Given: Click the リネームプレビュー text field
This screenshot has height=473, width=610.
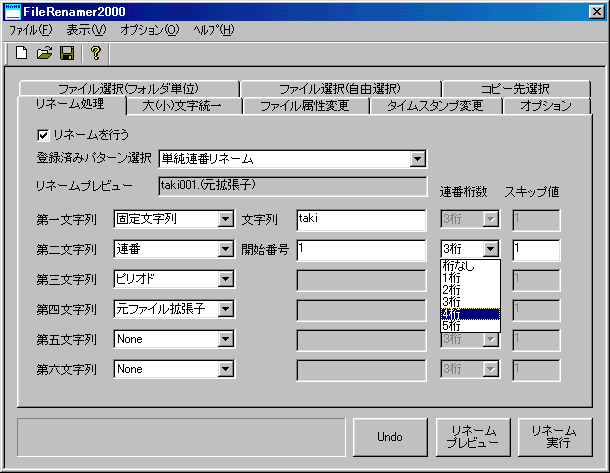Looking at the screenshot, I should (x=293, y=186).
